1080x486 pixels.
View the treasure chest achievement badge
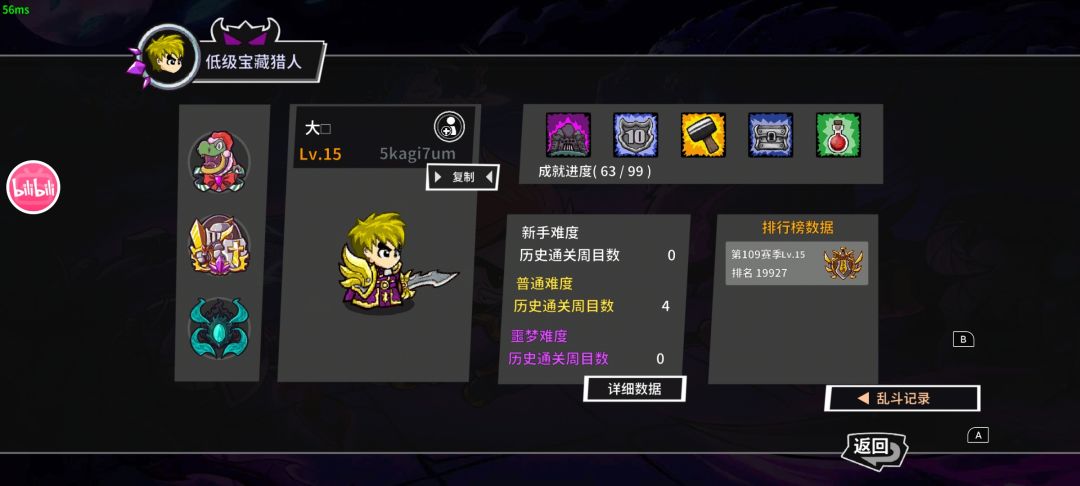point(771,135)
